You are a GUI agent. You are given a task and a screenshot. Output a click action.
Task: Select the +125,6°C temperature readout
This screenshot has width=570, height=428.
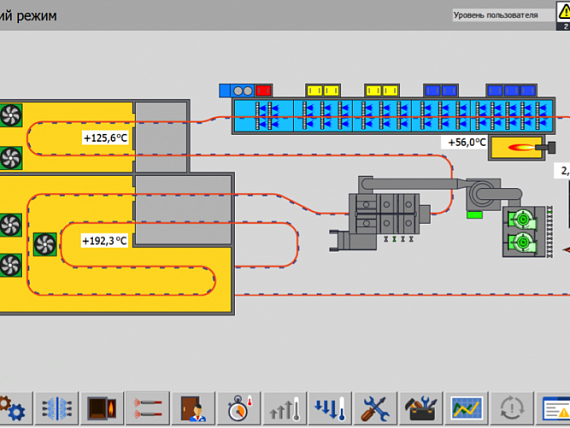point(105,138)
